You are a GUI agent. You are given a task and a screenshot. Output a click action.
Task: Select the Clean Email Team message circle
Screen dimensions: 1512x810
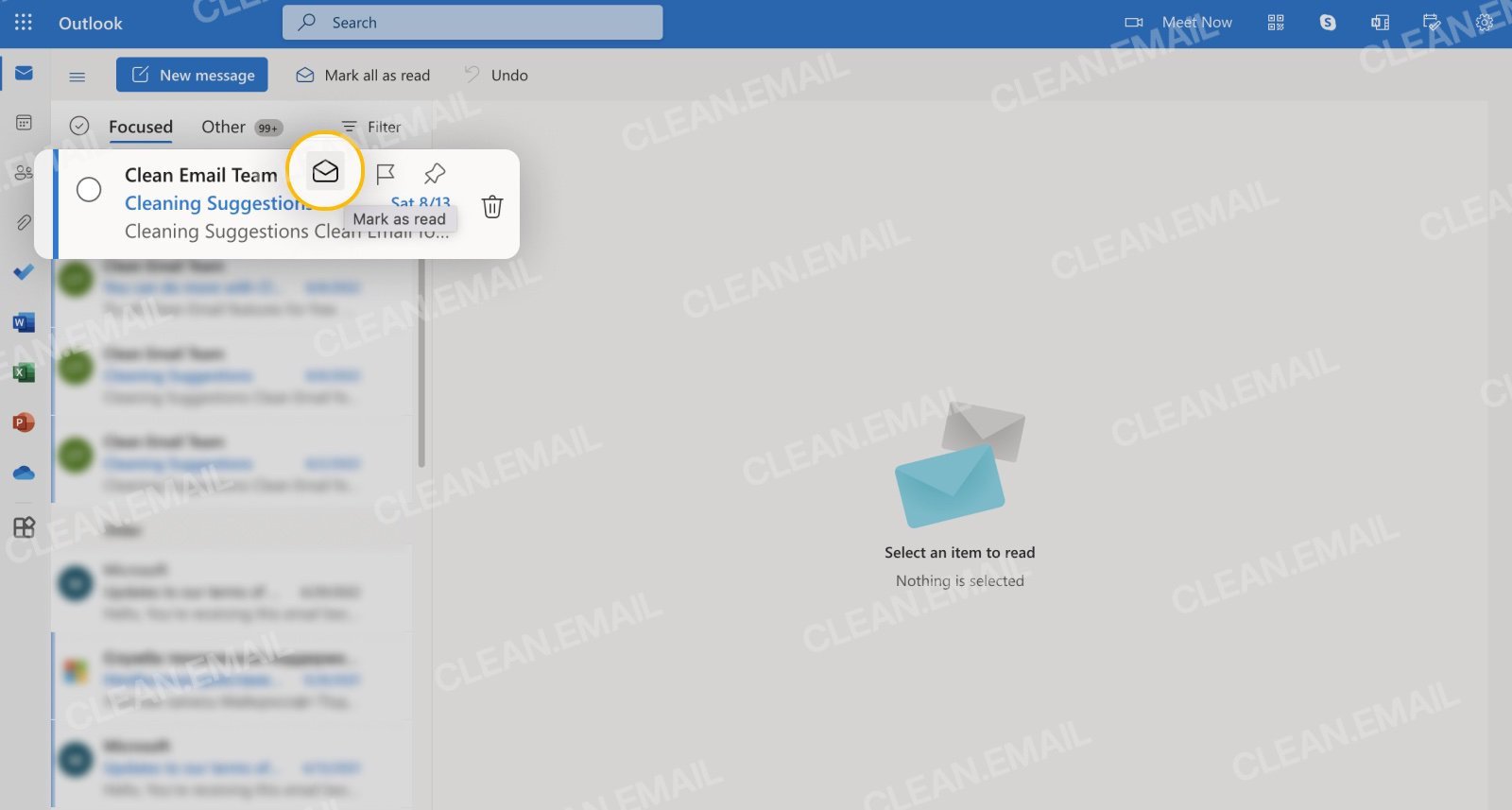pyautogui.click(x=89, y=190)
